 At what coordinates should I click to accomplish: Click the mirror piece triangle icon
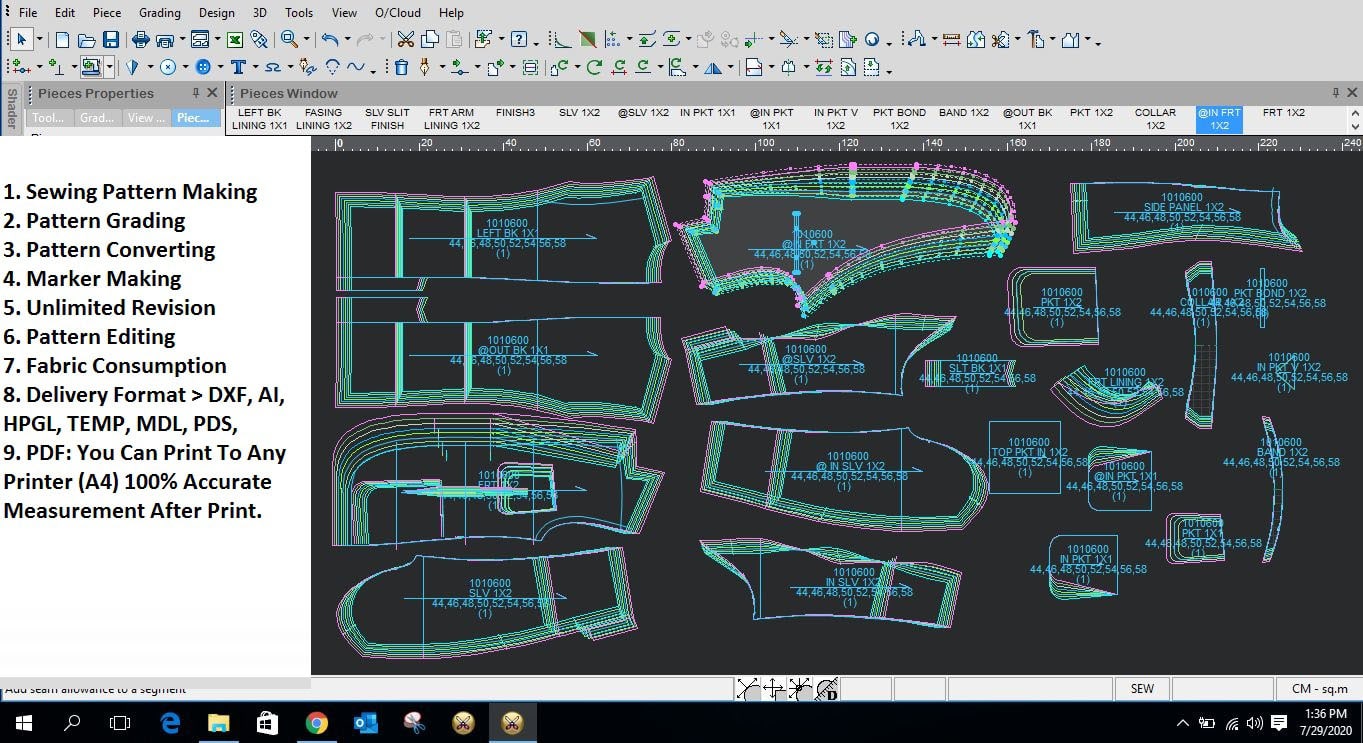[x=712, y=67]
